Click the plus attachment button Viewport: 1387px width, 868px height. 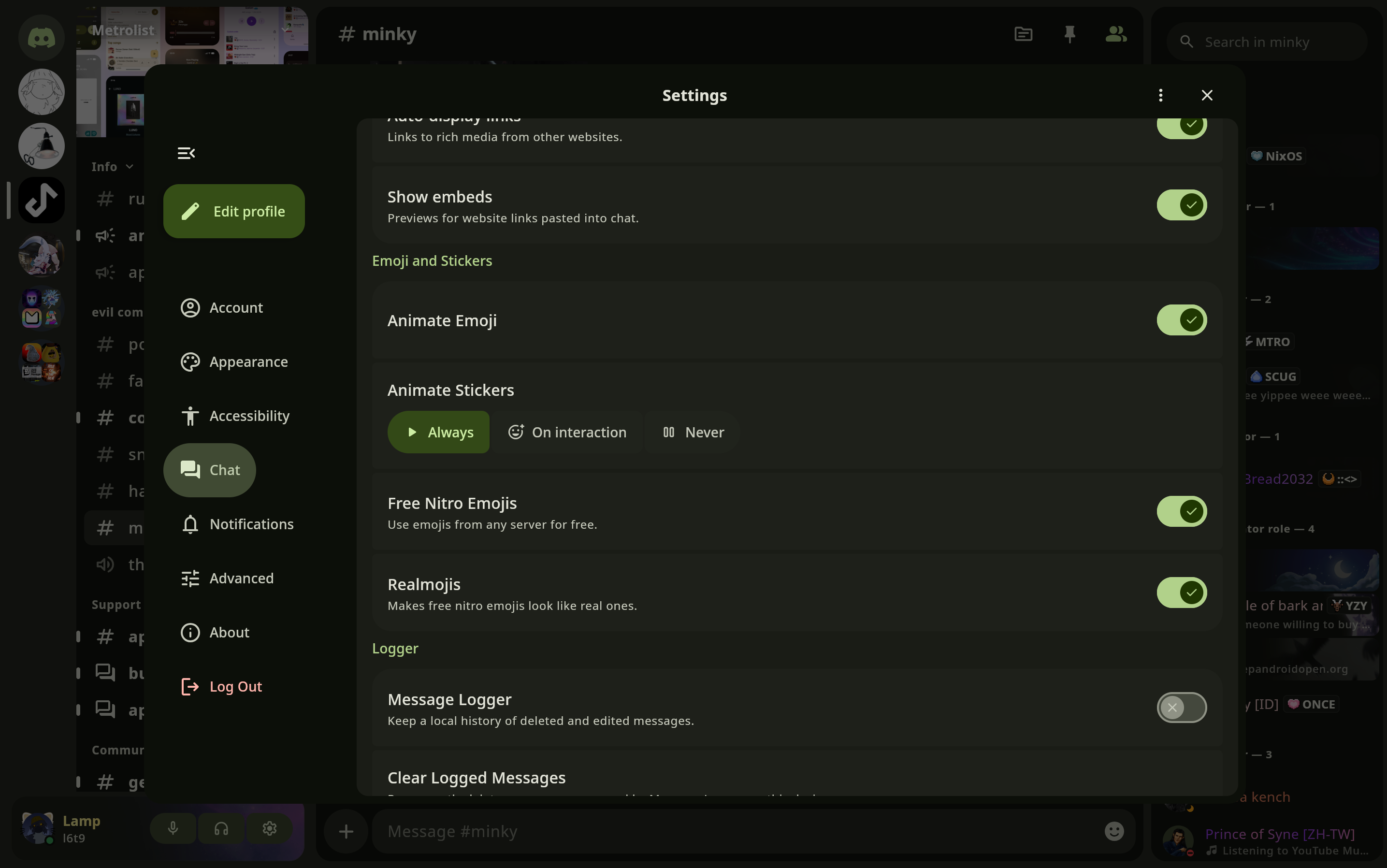346,831
